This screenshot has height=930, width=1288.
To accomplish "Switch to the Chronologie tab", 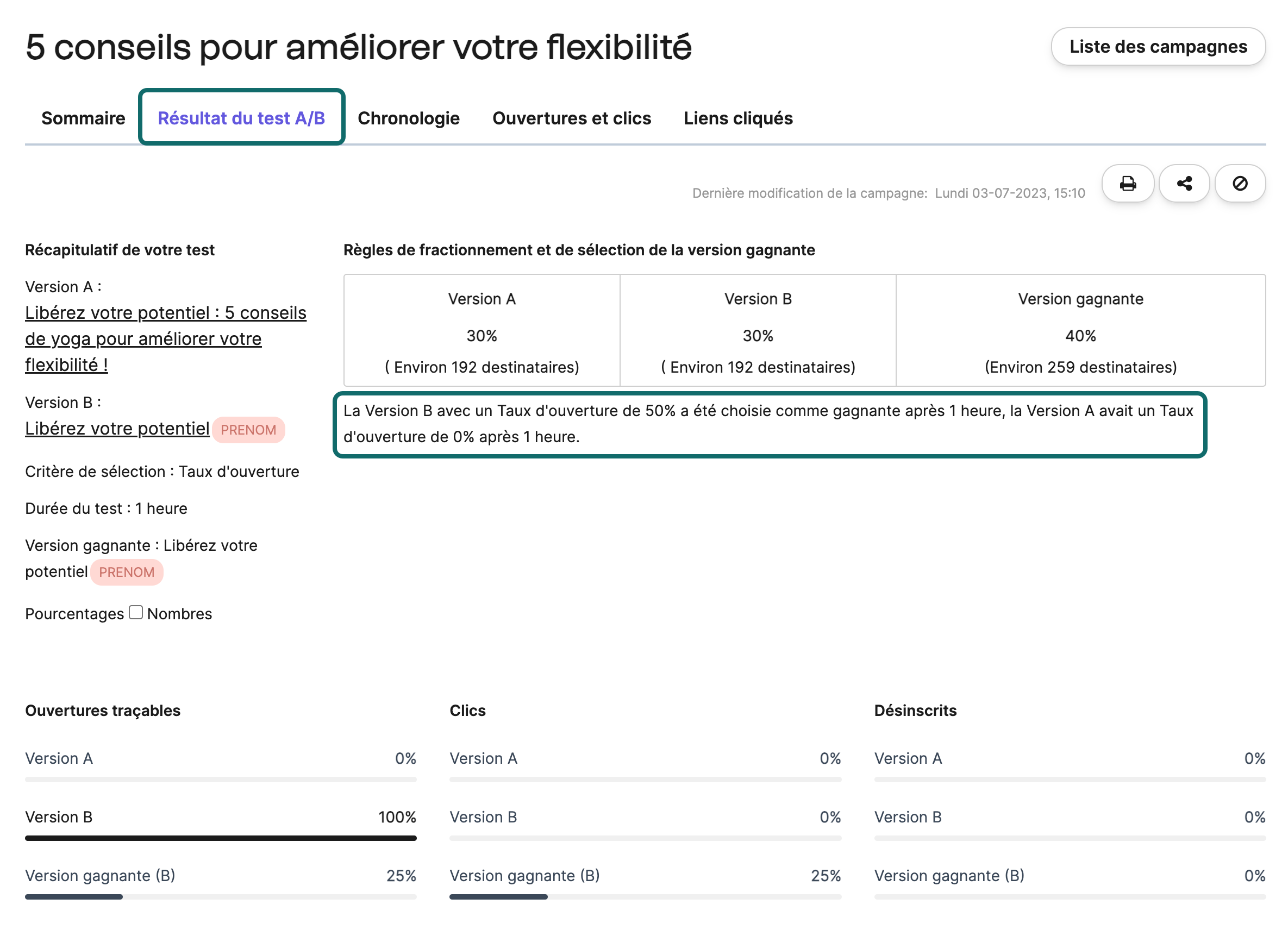I will (409, 118).
